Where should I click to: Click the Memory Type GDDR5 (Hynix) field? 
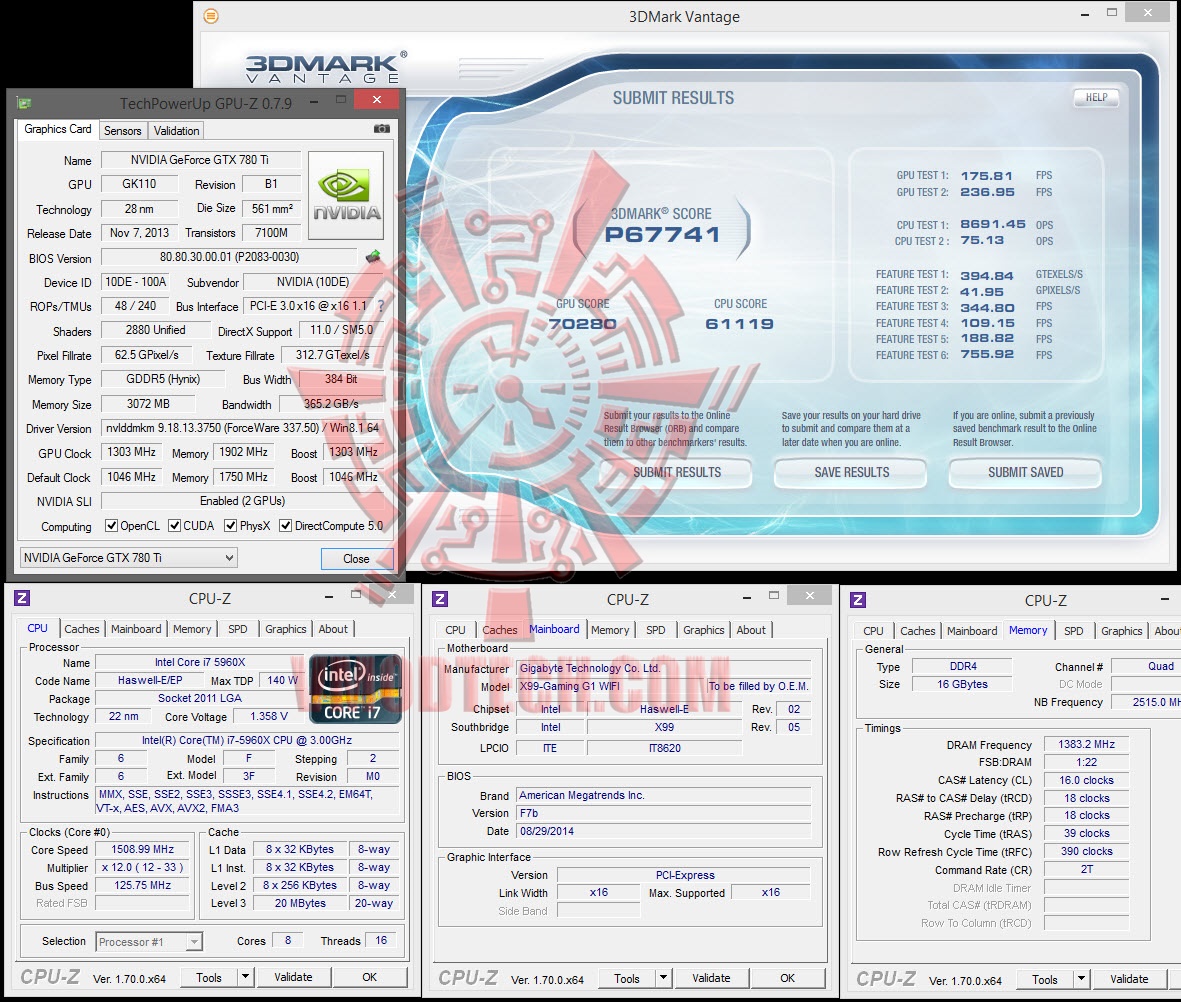click(x=163, y=379)
